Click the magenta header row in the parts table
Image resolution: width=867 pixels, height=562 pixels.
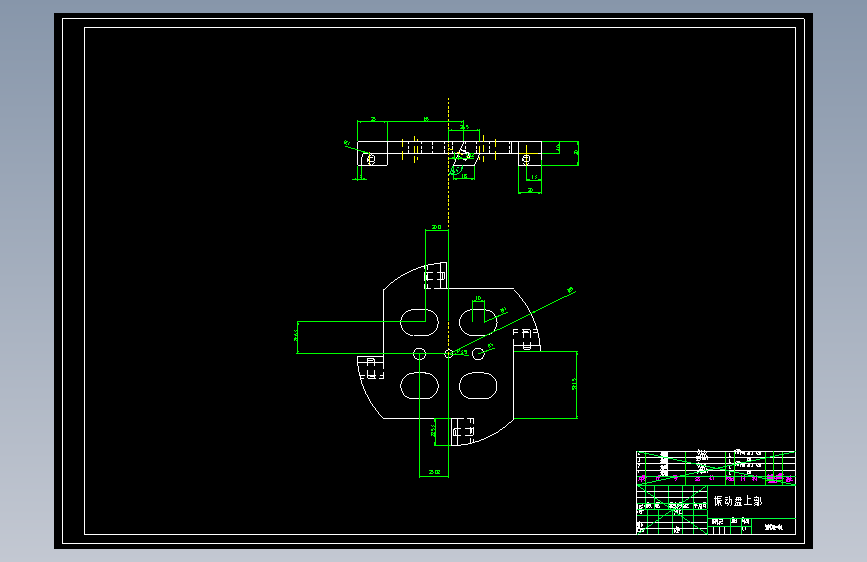point(716,479)
